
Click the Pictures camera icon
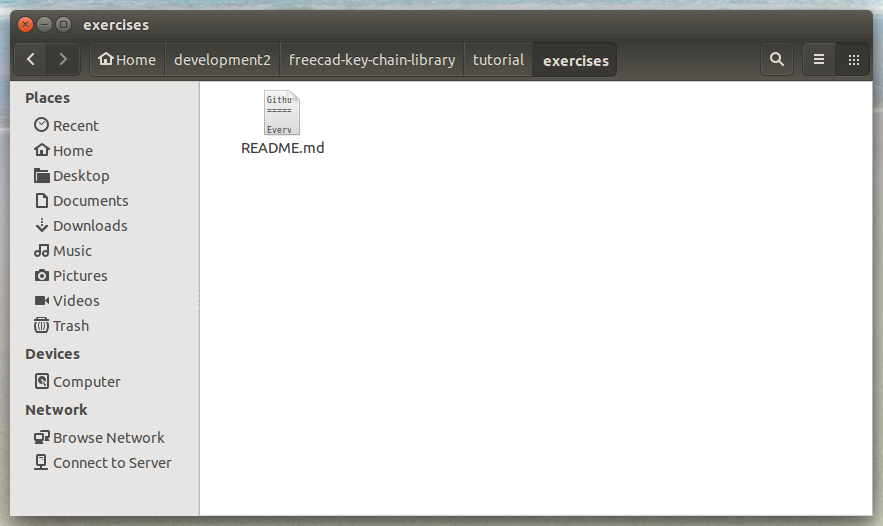pos(41,275)
